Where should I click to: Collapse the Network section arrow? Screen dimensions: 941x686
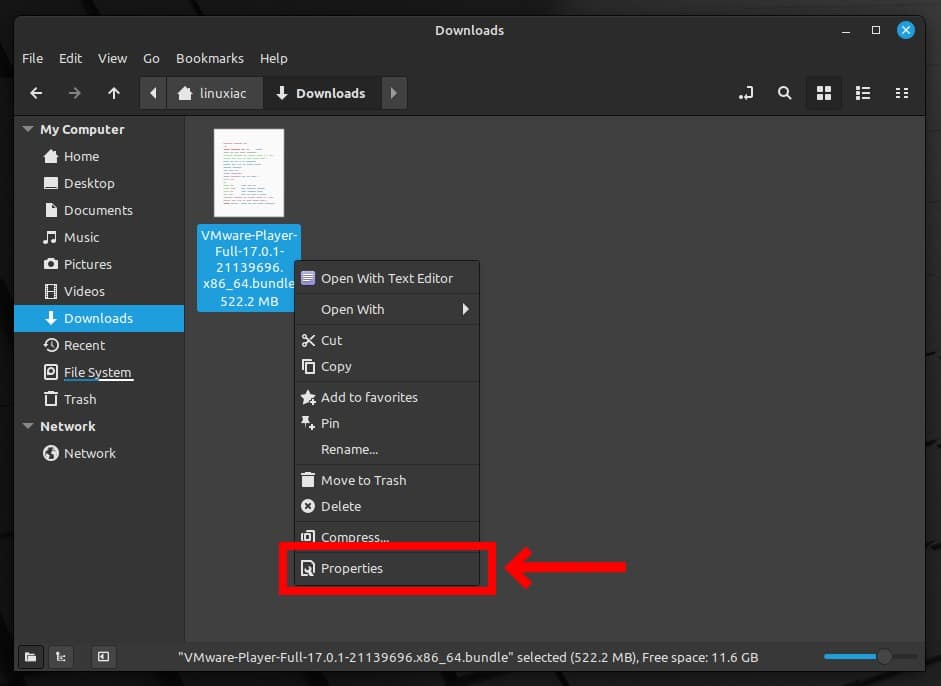pos(28,426)
